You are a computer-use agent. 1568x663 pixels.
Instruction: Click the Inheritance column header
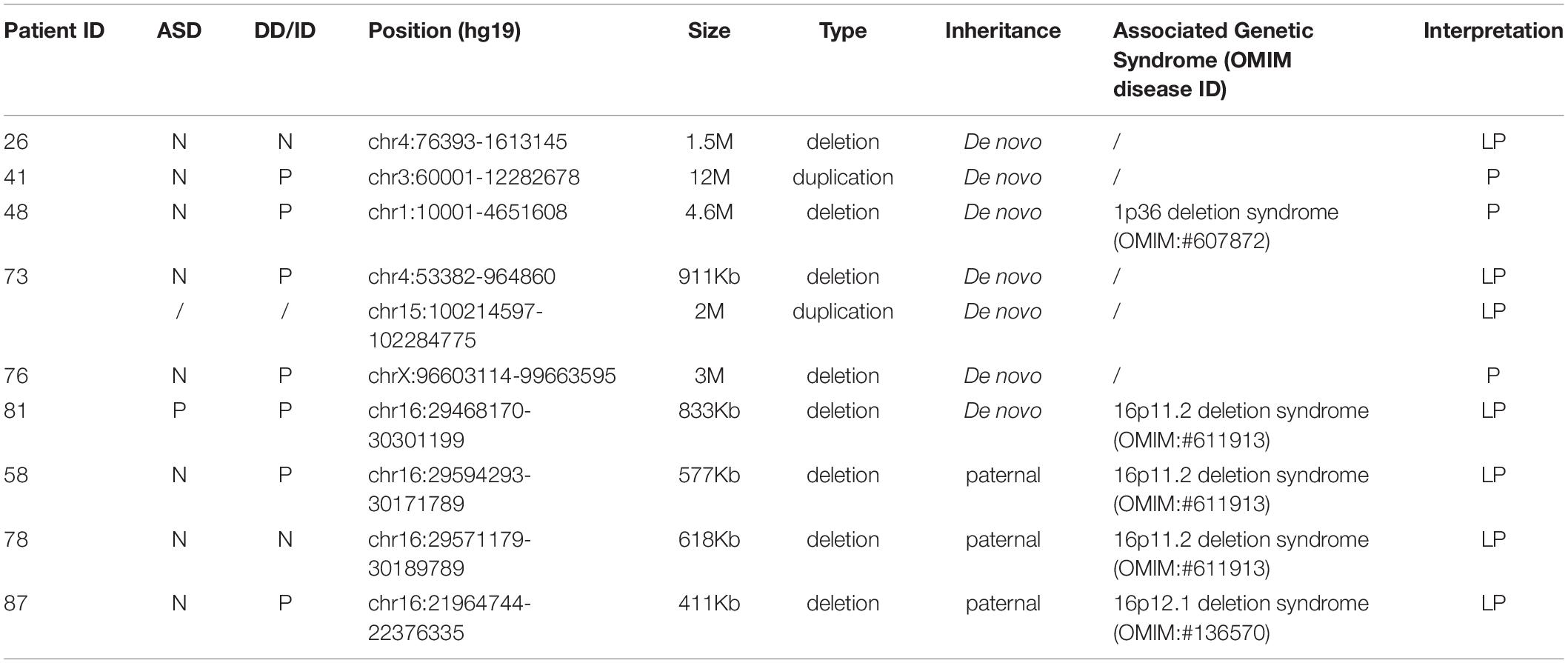[x=1003, y=31]
